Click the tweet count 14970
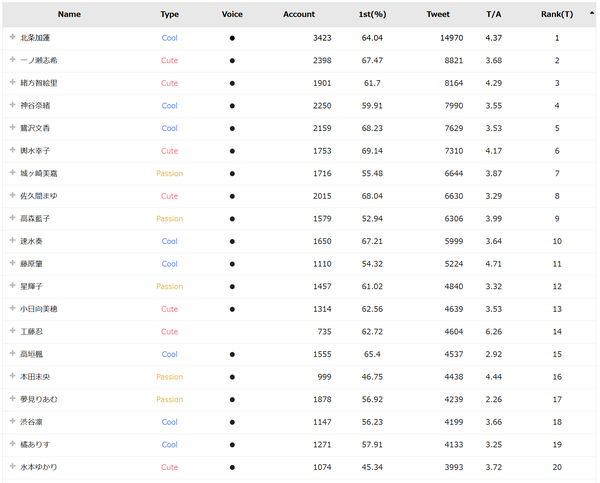This screenshot has height=483, width=600. (x=452, y=38)
